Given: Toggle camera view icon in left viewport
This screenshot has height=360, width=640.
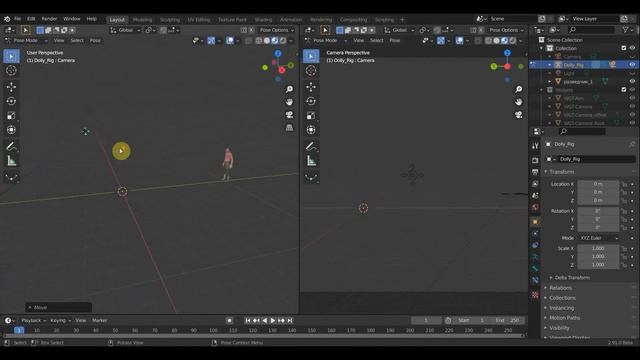Looking at the screenshot, I should [x=289, y=115].
